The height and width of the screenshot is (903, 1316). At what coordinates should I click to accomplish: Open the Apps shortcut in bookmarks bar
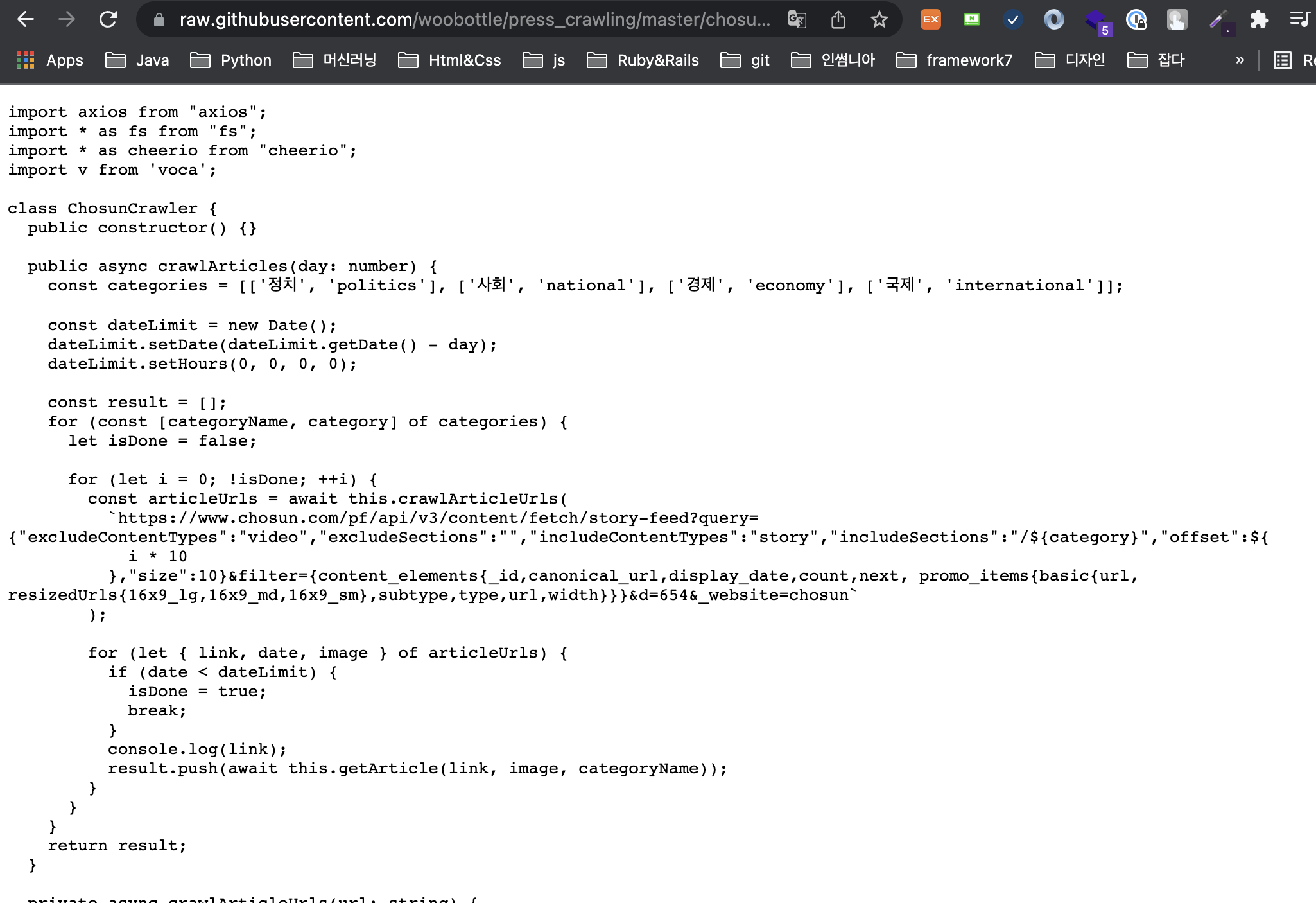[x=50, y=60]
